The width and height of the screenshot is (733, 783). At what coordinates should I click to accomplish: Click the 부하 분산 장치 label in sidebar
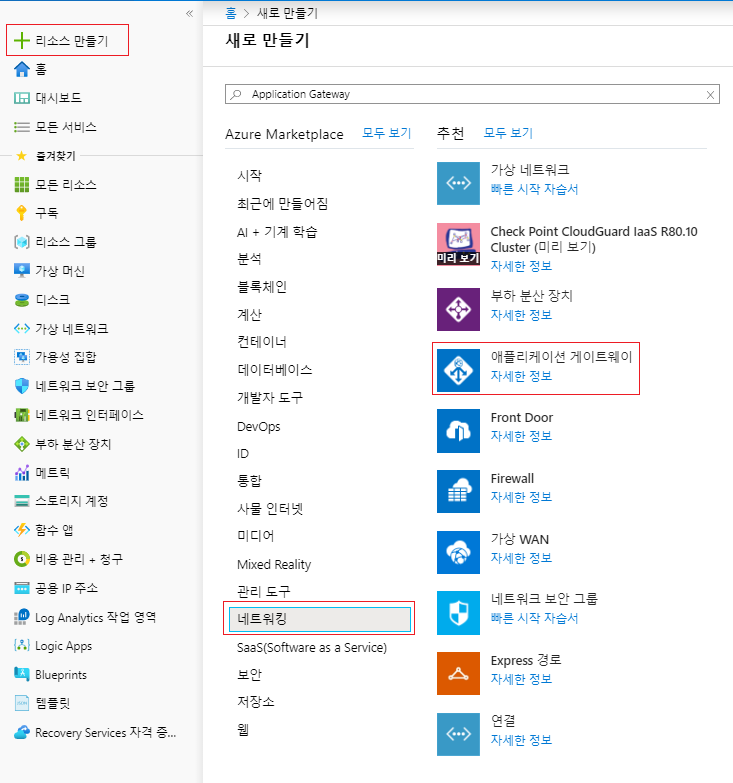[x=73, y=444]
